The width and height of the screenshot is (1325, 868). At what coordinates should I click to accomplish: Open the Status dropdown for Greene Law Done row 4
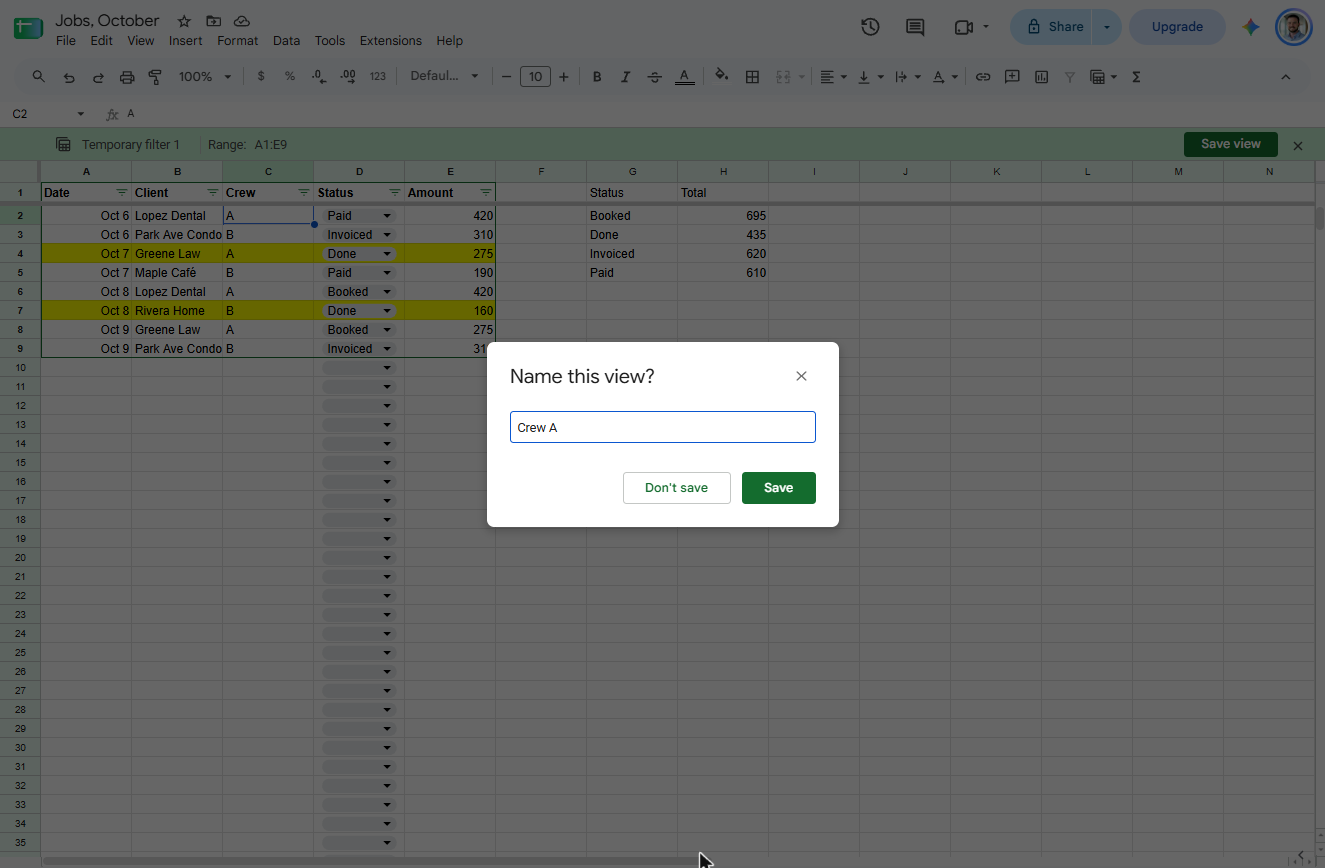point(387,254)
